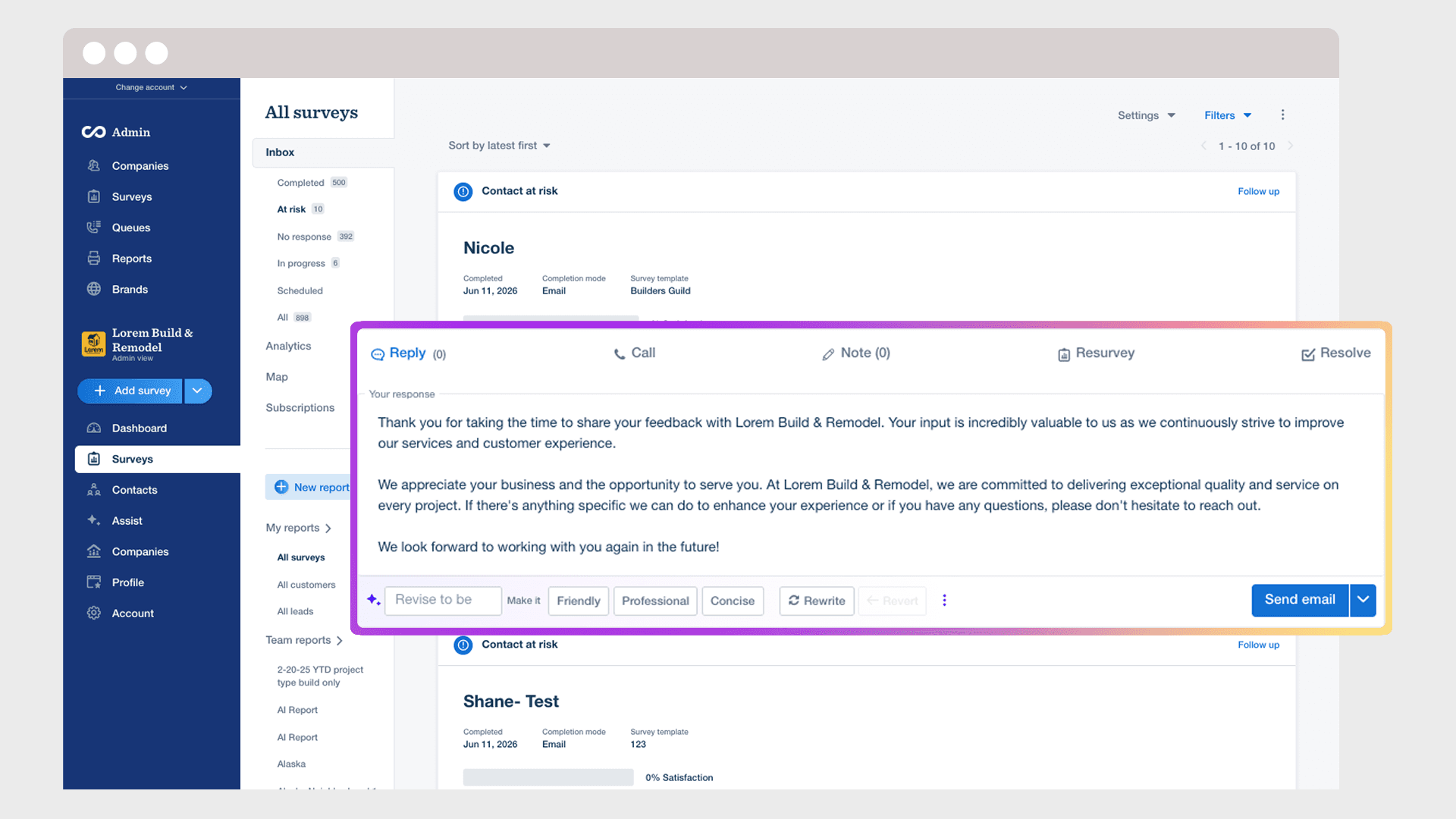Open Contacts in sidebar
This screenshot has height=819, width=1456.
pos(134,490)
